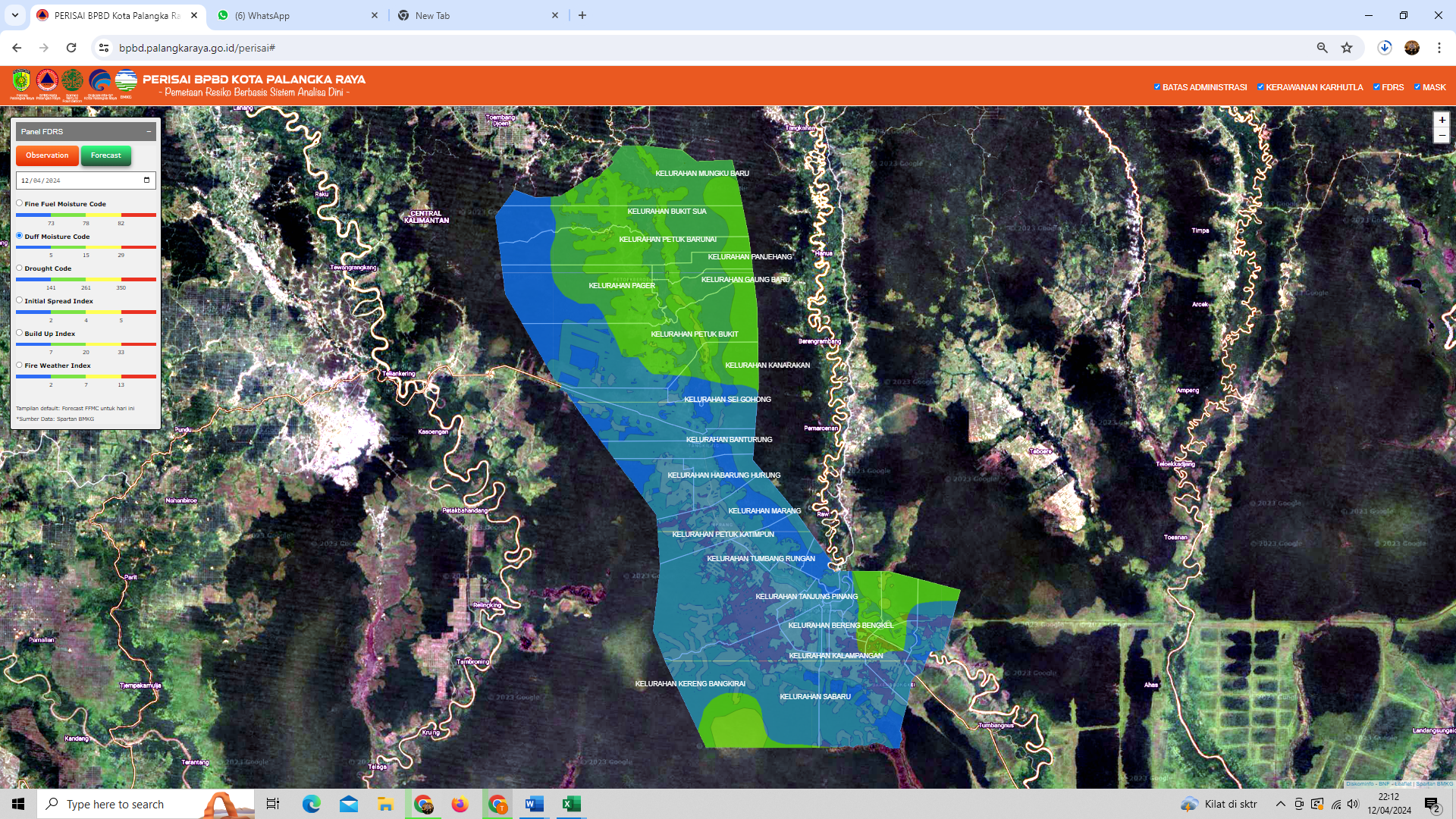The width and height of the screenshot is (1456, 819).
Task: Click KELURAHAN KERENG BANGKIRAI map label
Action: [690, 684]
